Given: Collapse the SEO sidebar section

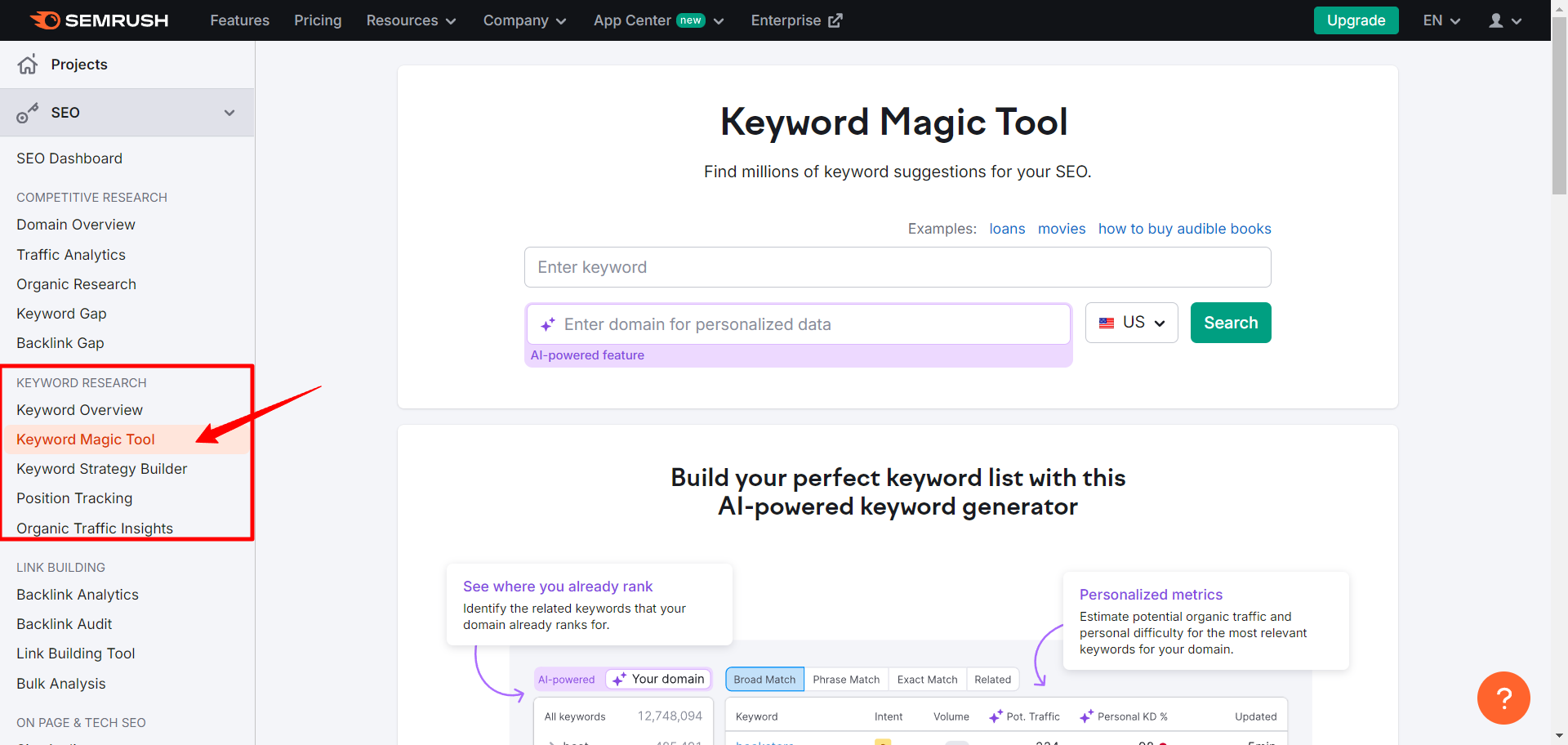Looking at the screenshot, I should point(229,113).
